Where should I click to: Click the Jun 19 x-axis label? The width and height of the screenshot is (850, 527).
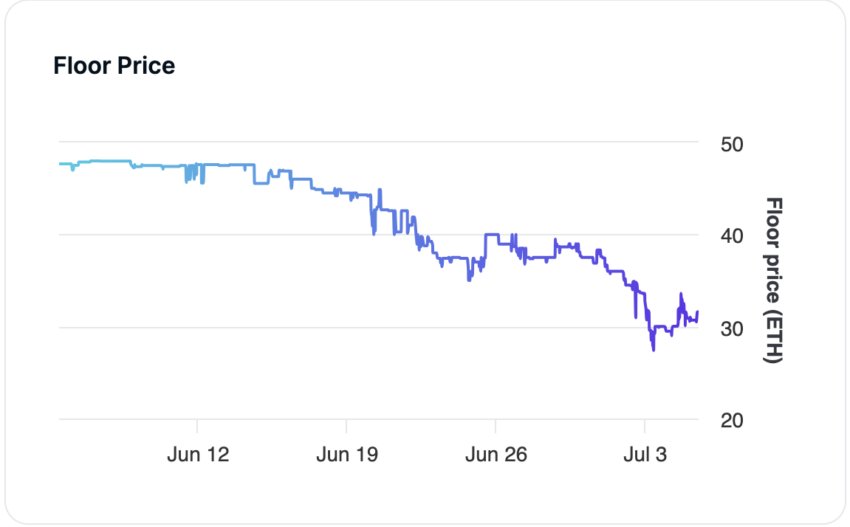click(347, 454)
